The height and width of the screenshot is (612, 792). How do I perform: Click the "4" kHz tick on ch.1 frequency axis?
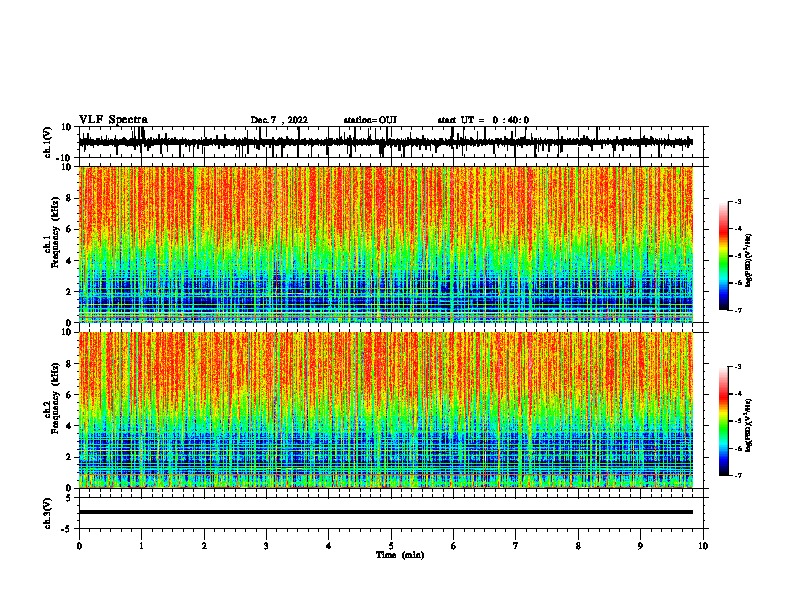(69, 261)
